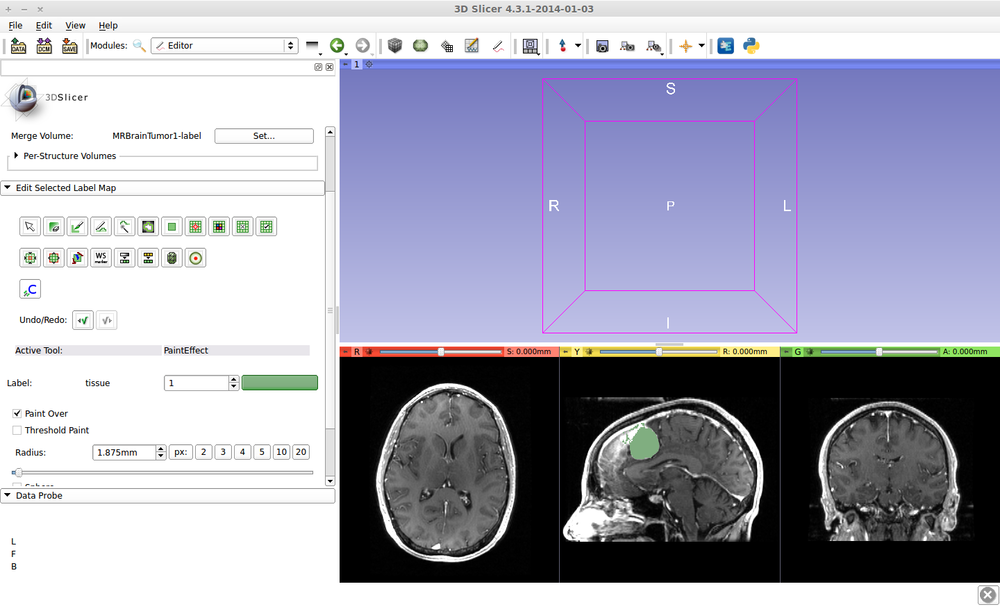Image resolution: width=1000 pixels, height=607 pixels.
Task: Open the Watershed WS marker effect
Action: point(100,257)
